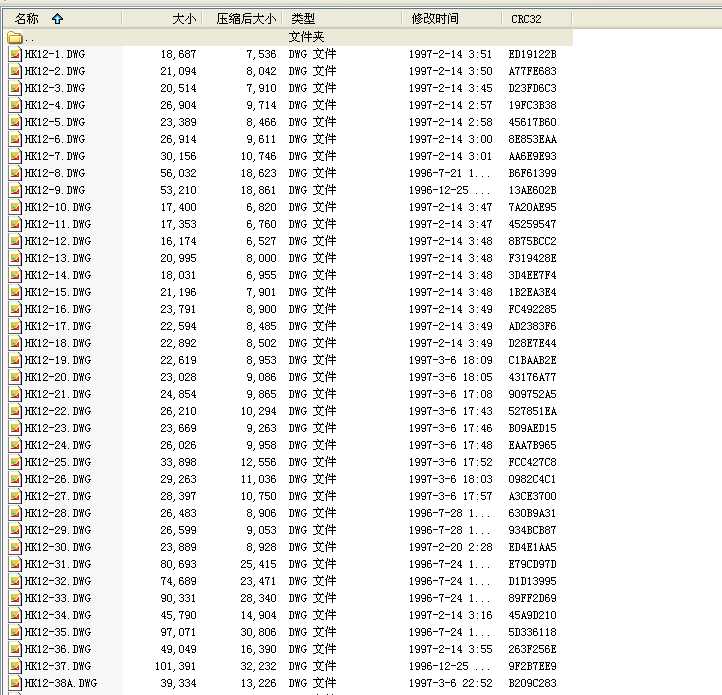Click the HK12-20.DWG file icon
This screenshot has width=722, height=695.
15,377
